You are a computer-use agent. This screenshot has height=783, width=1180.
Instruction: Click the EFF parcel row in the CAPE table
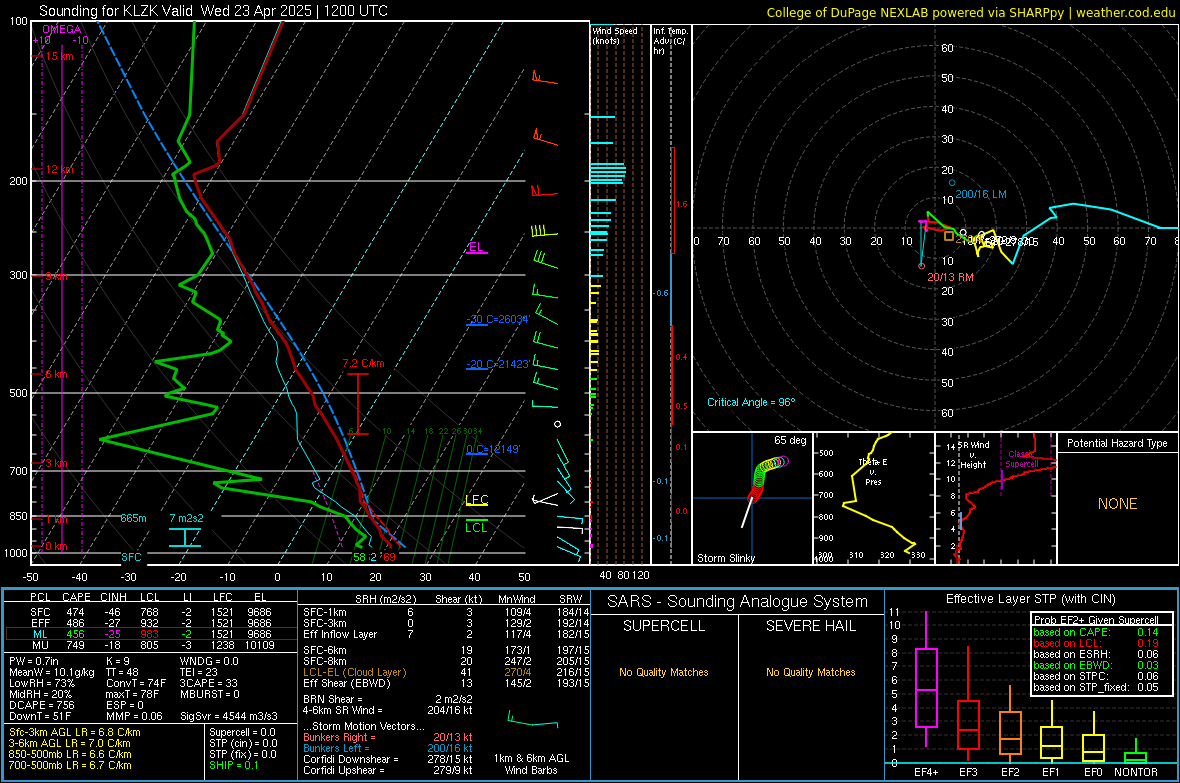tap(151, 623)
